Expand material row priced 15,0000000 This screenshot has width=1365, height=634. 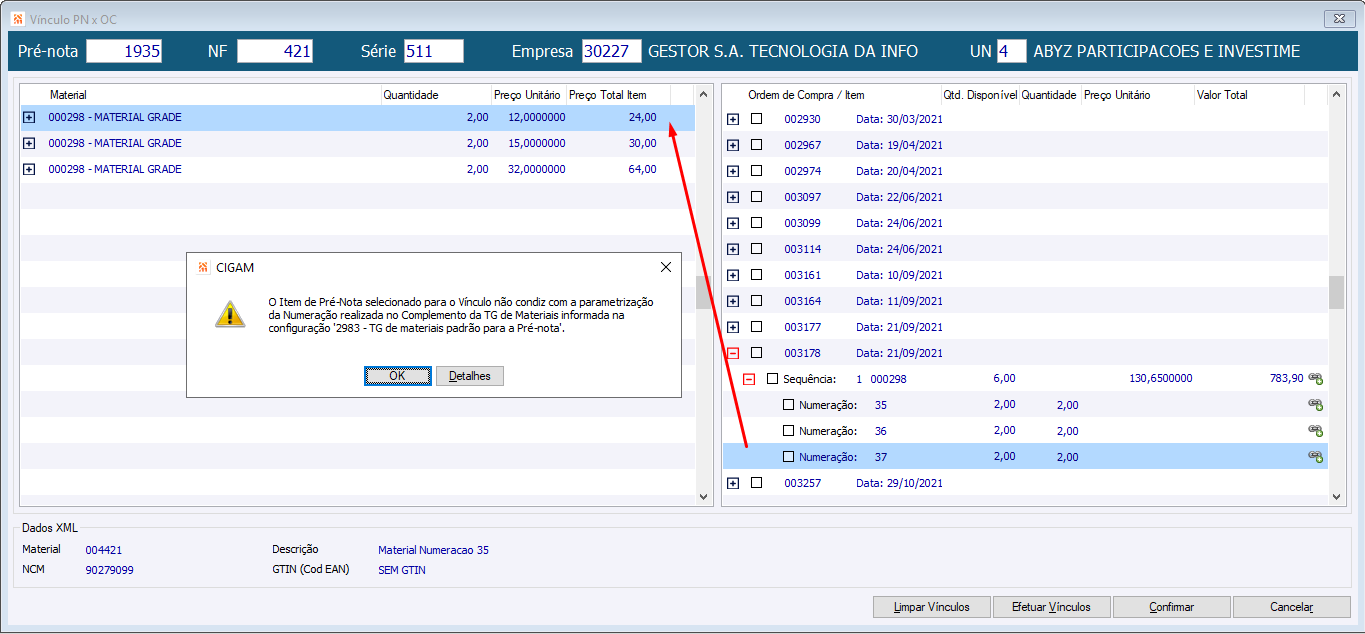[x=29, y=144]
